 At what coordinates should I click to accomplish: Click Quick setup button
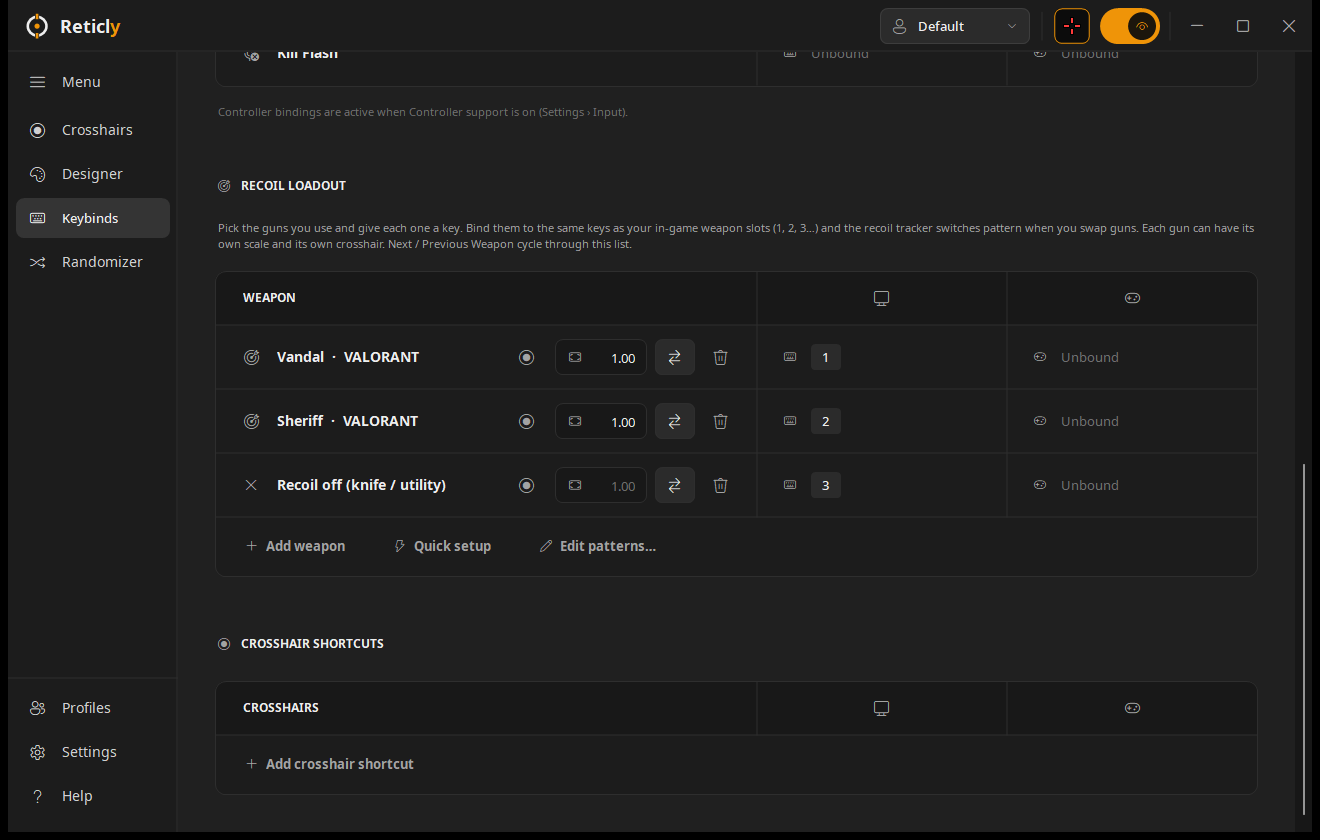coord(443,546)
